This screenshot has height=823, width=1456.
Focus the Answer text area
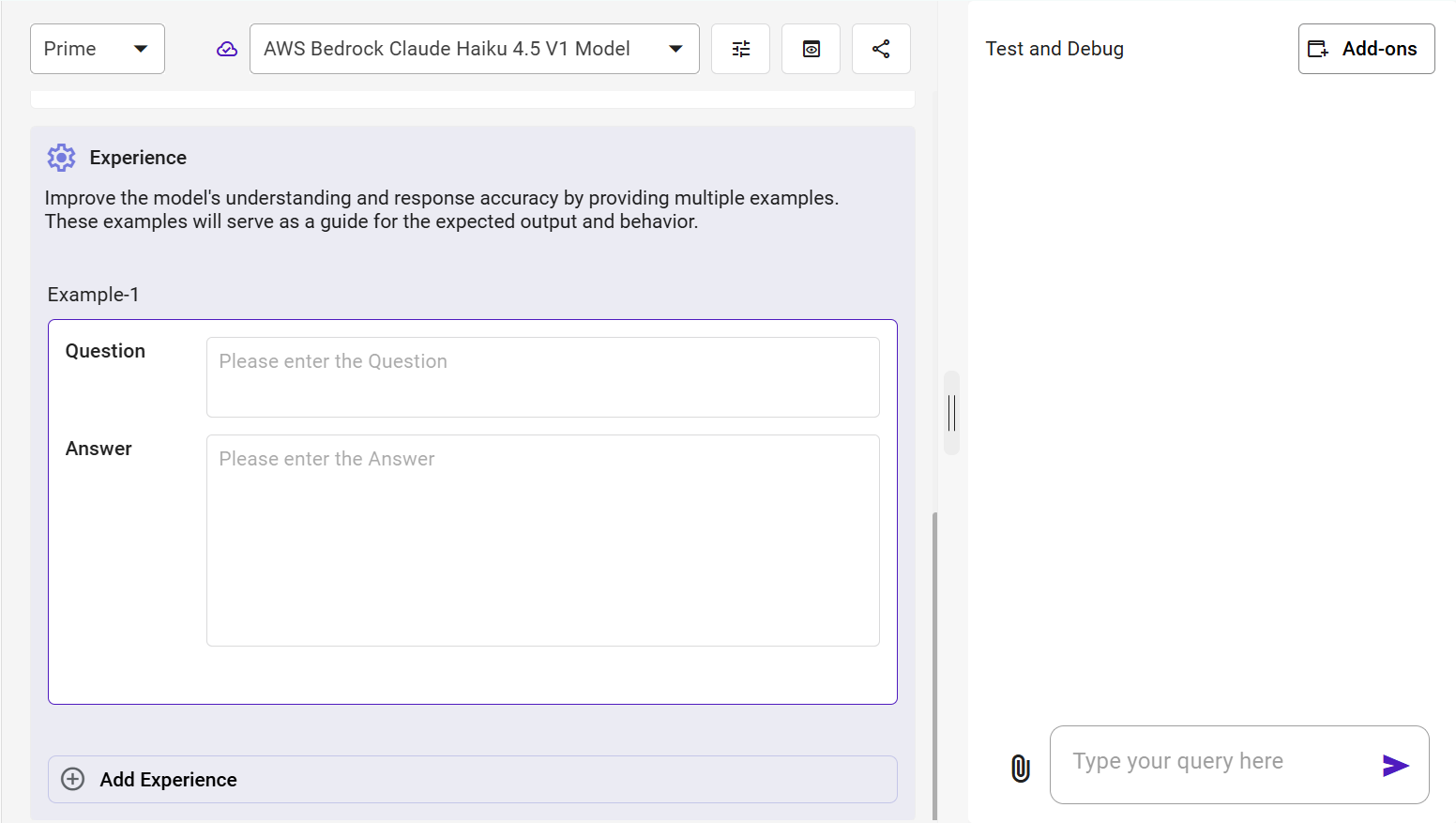coord(542,540)
